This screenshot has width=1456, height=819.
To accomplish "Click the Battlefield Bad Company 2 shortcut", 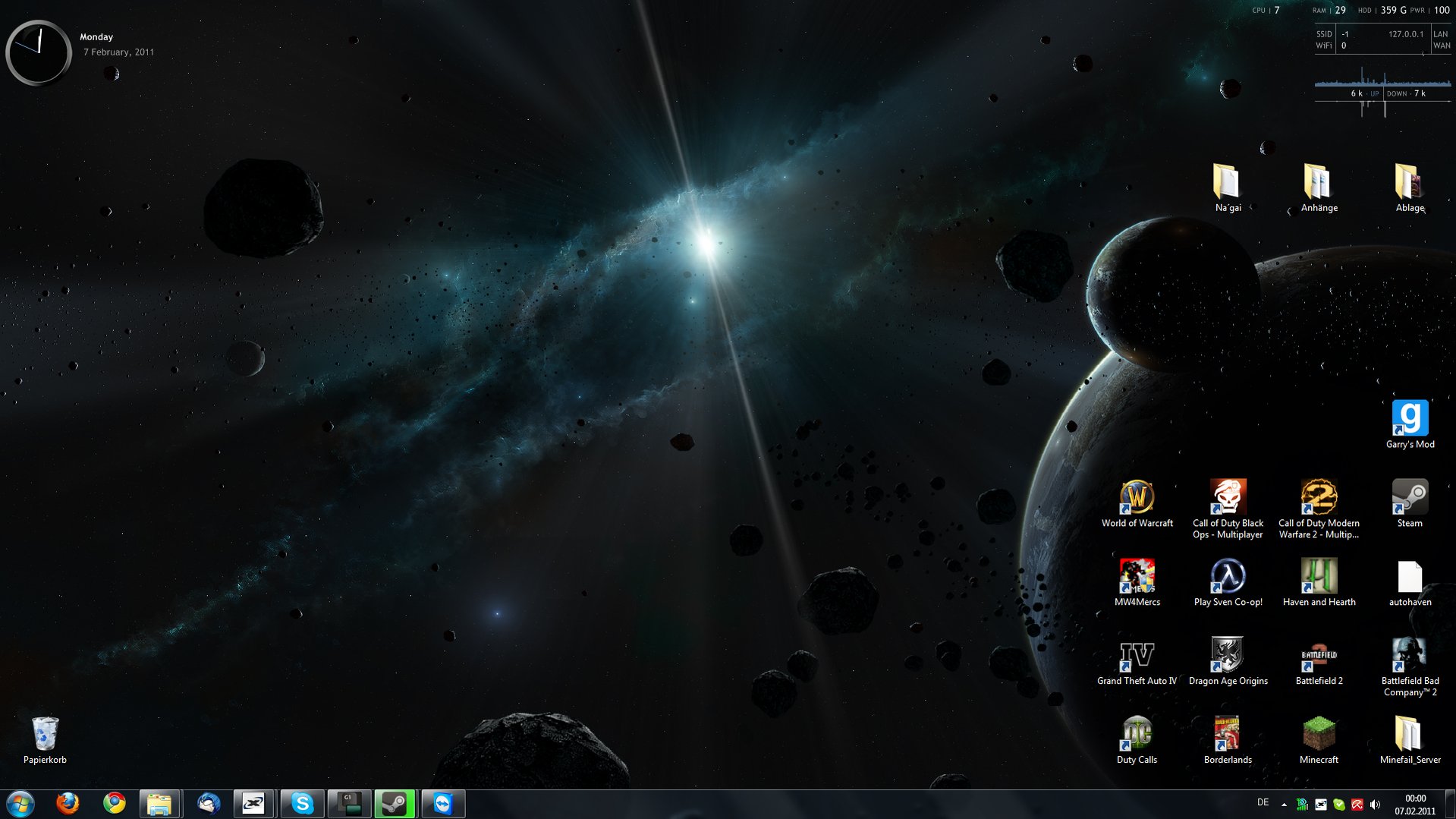I will [x=1410, y=656].
